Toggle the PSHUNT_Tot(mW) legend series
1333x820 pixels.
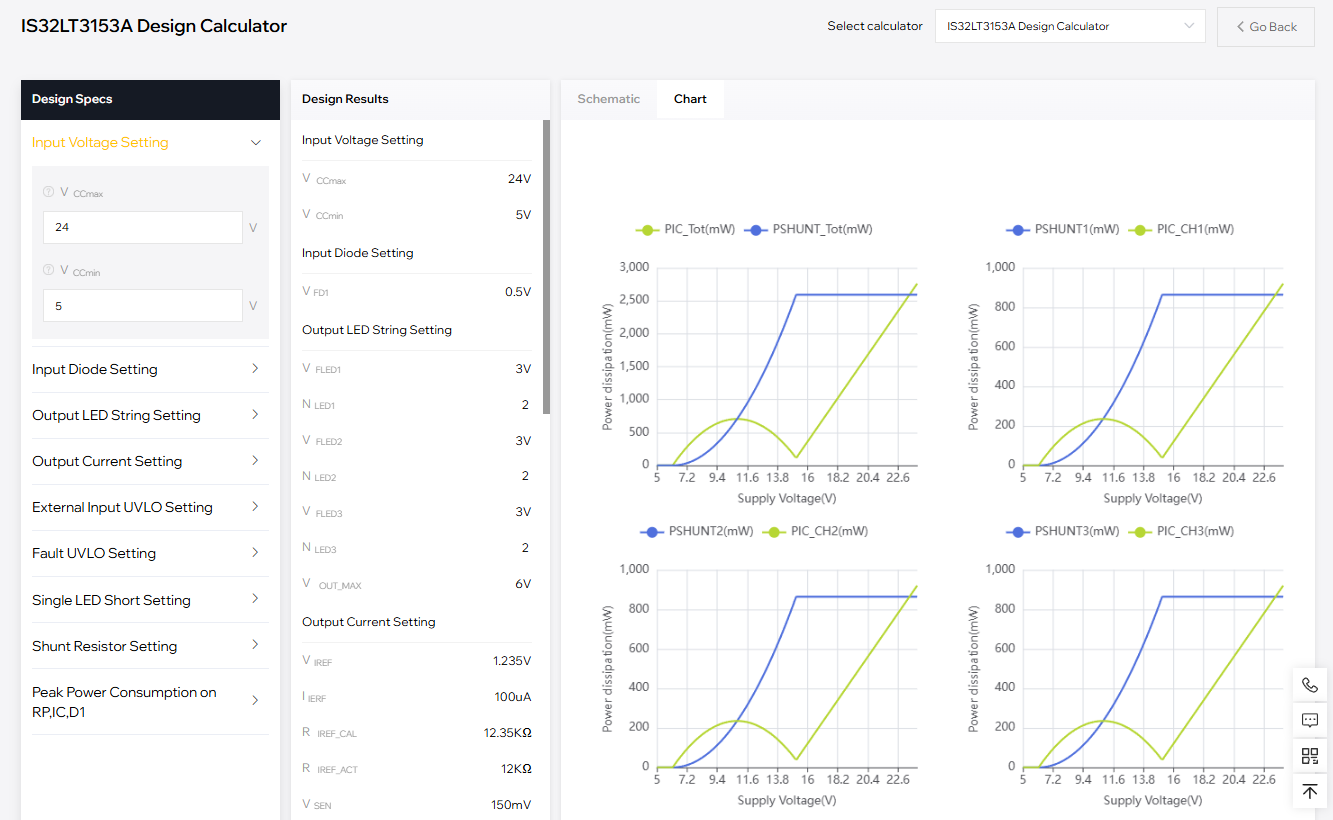coord(808,229)
